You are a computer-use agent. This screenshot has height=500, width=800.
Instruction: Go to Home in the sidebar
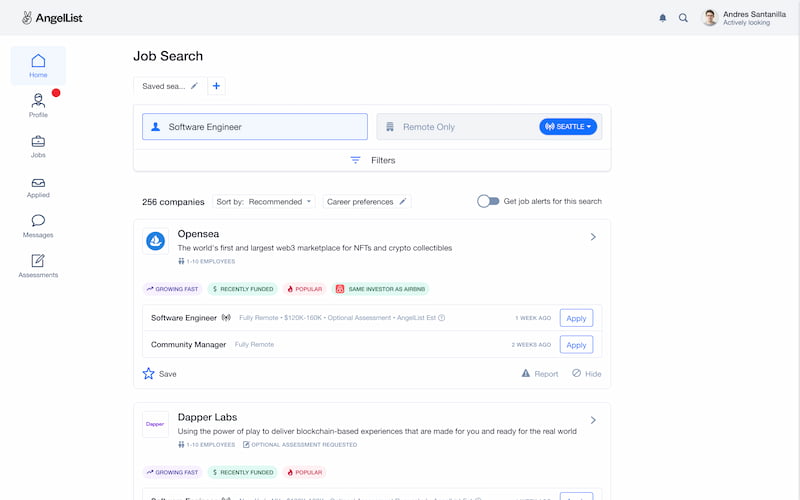(x=38, y=66)
